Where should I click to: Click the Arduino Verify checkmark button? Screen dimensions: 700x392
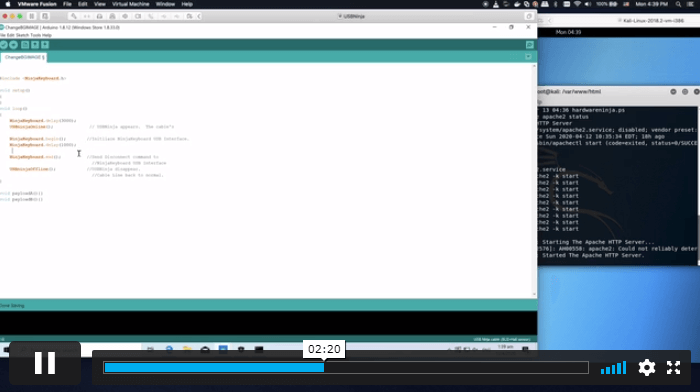pyautogui.click(x=4, y=45)
